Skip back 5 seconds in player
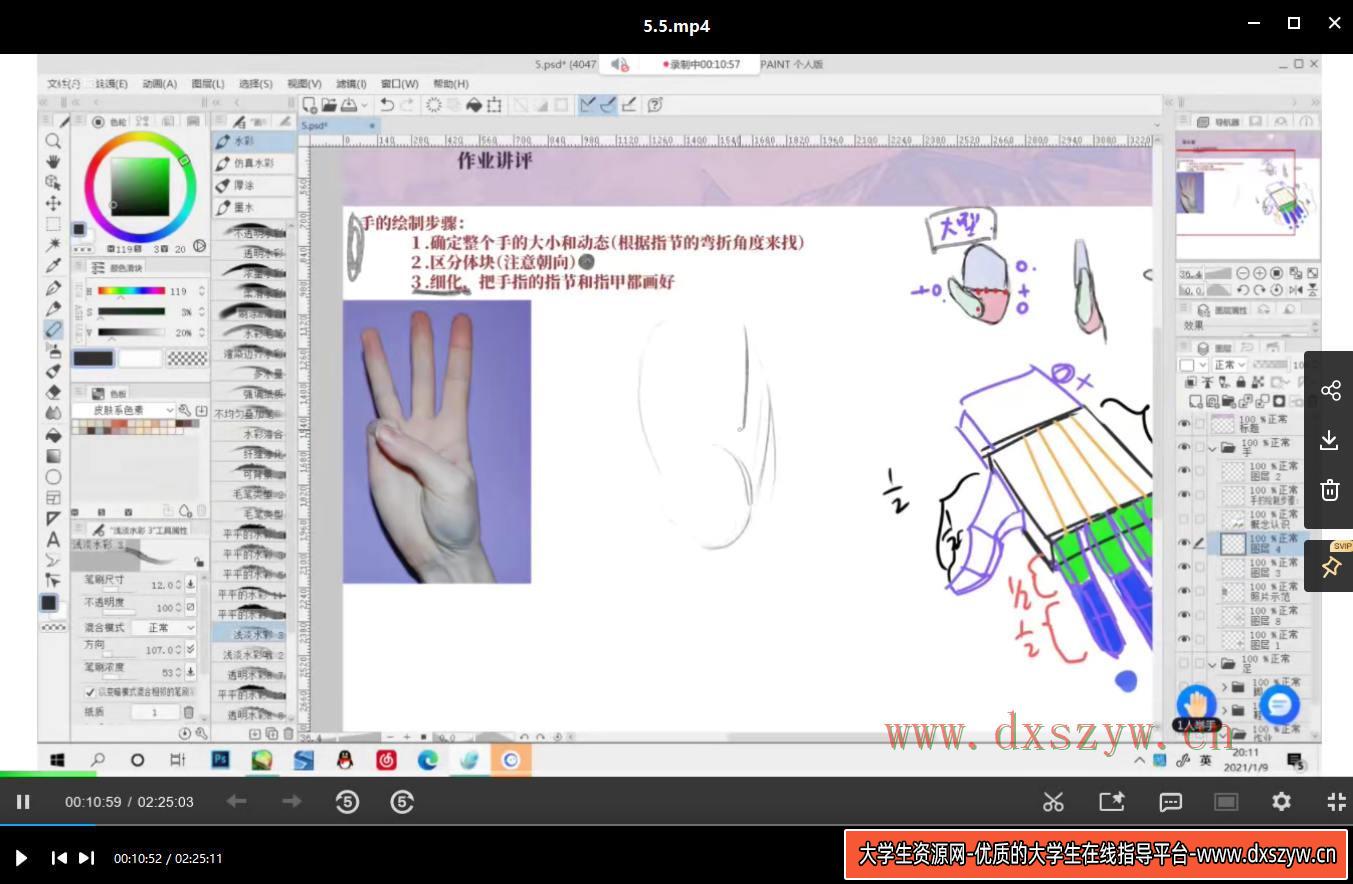Screen dimensions: 1353x884 pos(347,801)
